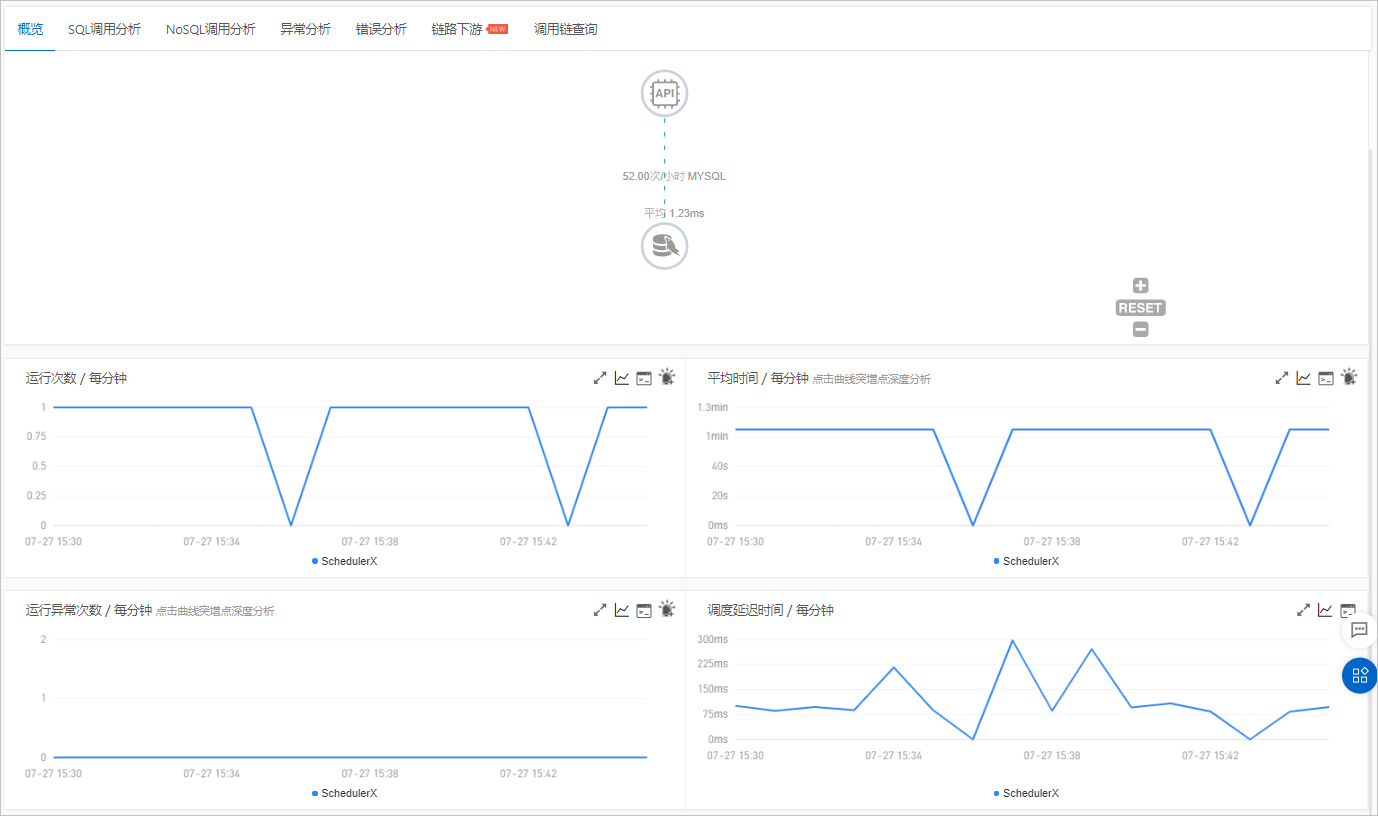Open line-chart view for 平均时间 panel
Screen dimensions: 1378x816
[x=1304, y=378]
